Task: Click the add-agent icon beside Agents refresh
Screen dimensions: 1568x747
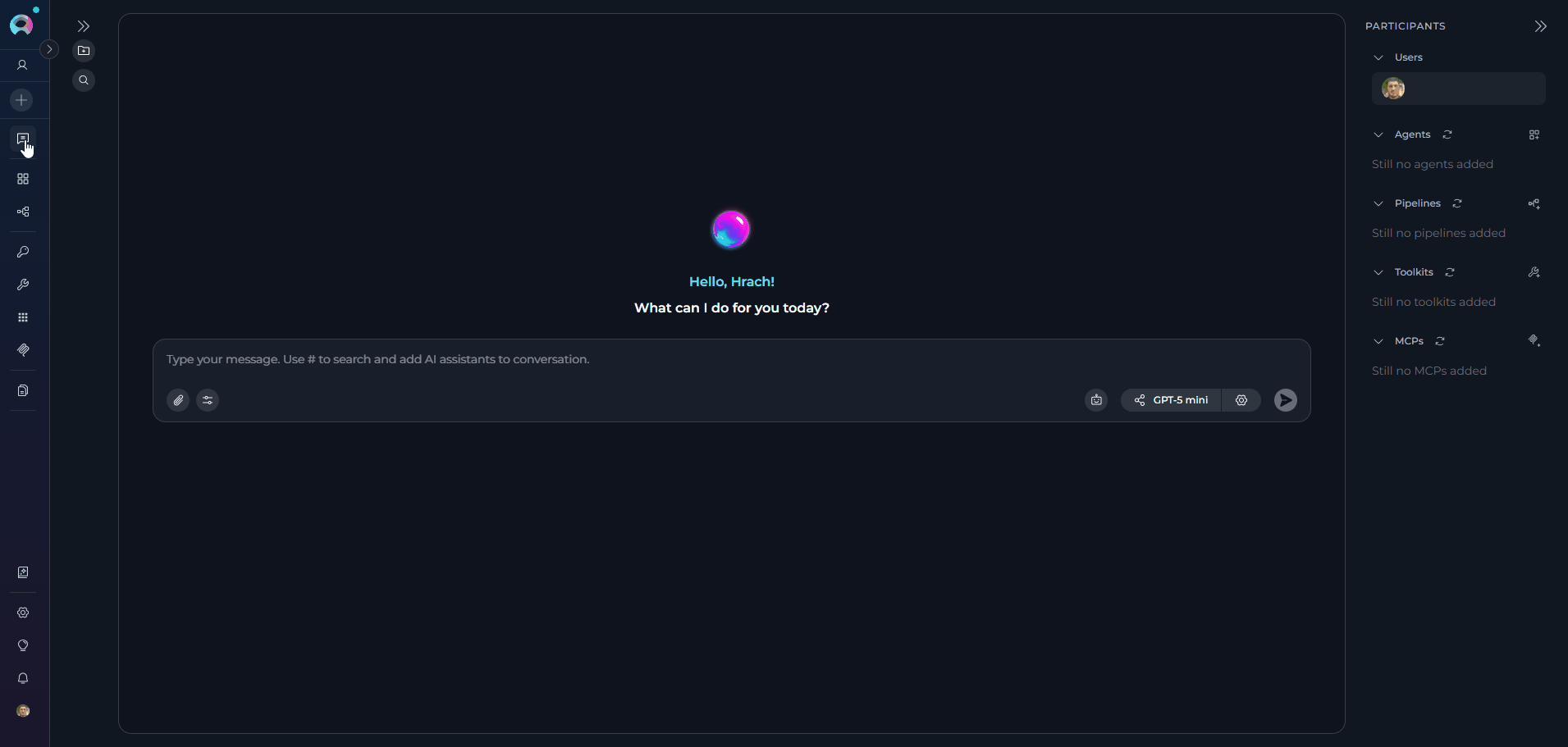Action: [1534, 134]
